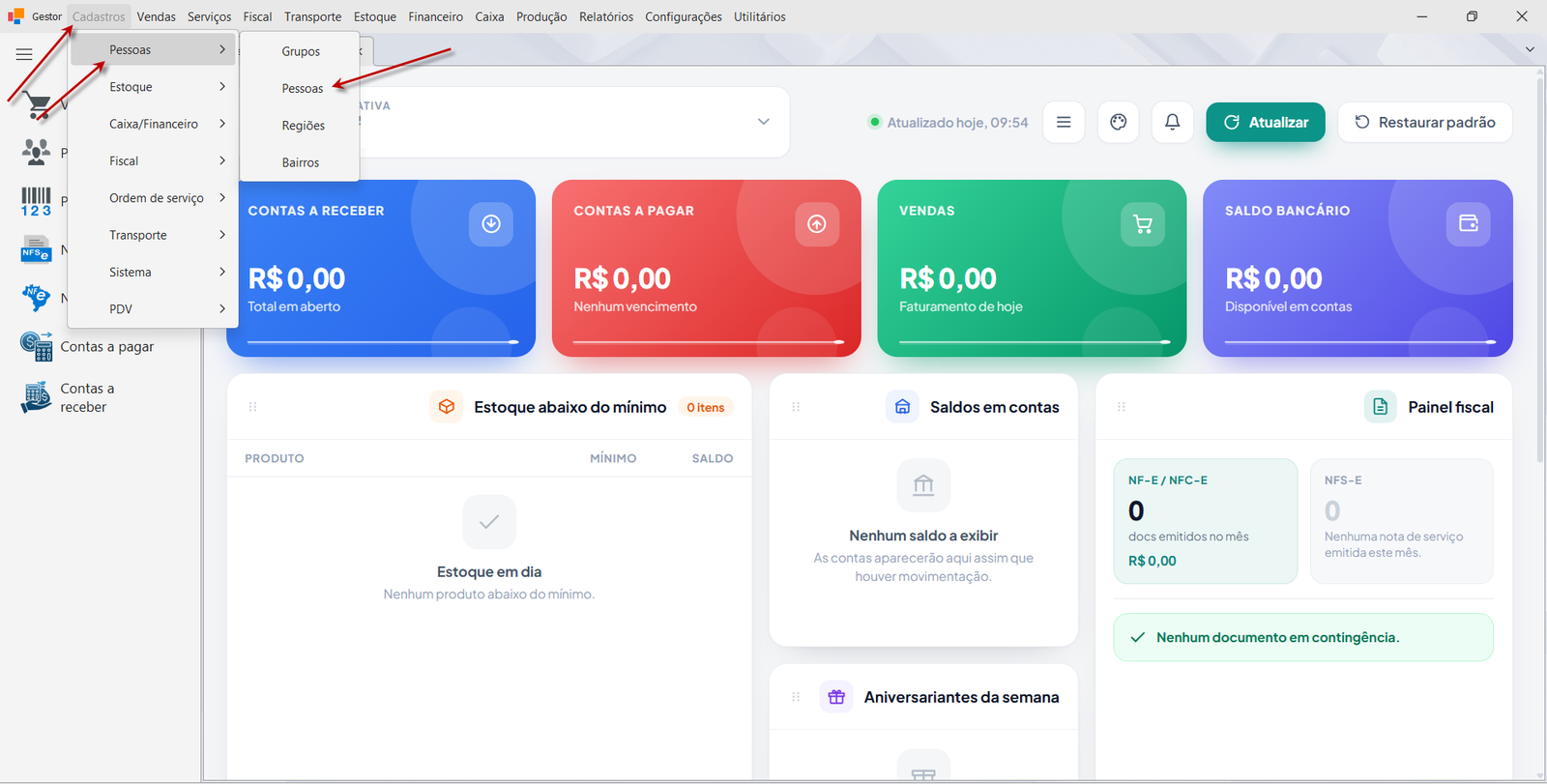This screenshot has height=784, width=1547.
Task: Expand the Caixa/Financeiro submenu
Action: pos(153,124)
